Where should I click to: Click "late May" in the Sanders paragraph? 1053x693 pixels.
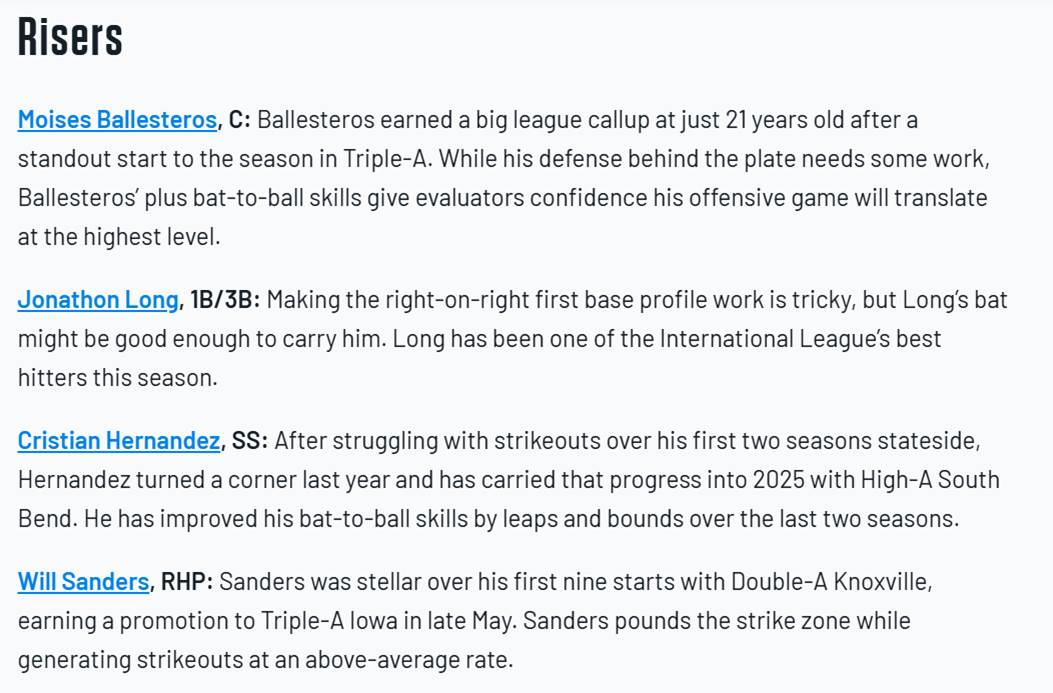pyautogui.click(x=468, y=620)
